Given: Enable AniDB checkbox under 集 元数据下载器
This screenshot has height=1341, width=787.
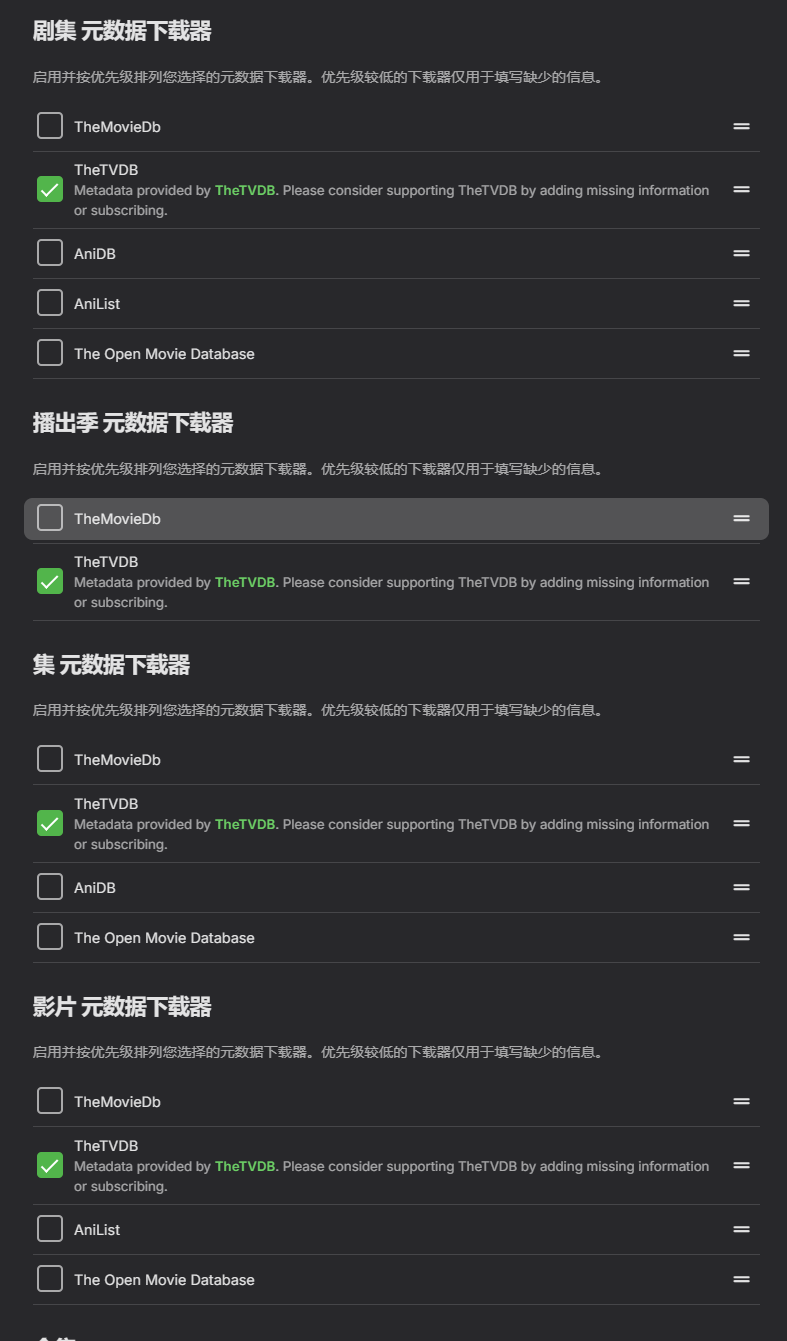Looking at the screenshot, I should [x=50, y=887].
